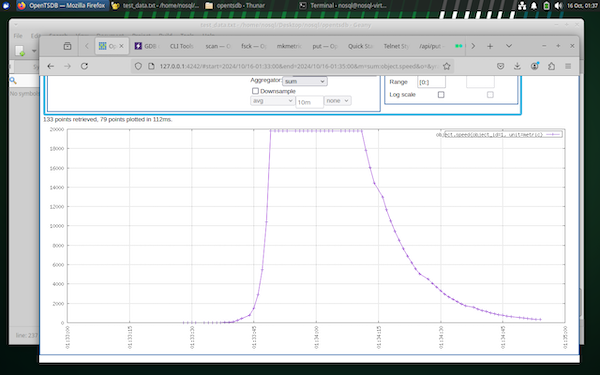Save page to Pocket
600x375 pixels.
click(501, 66)
